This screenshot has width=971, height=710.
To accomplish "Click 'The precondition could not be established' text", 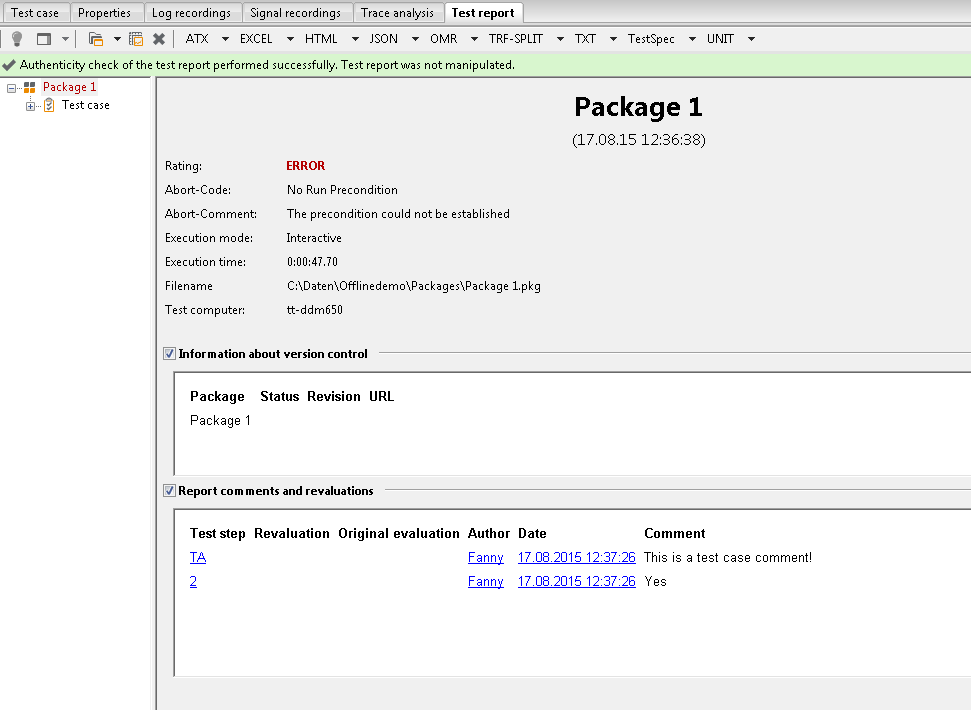I will click(398, 214).
